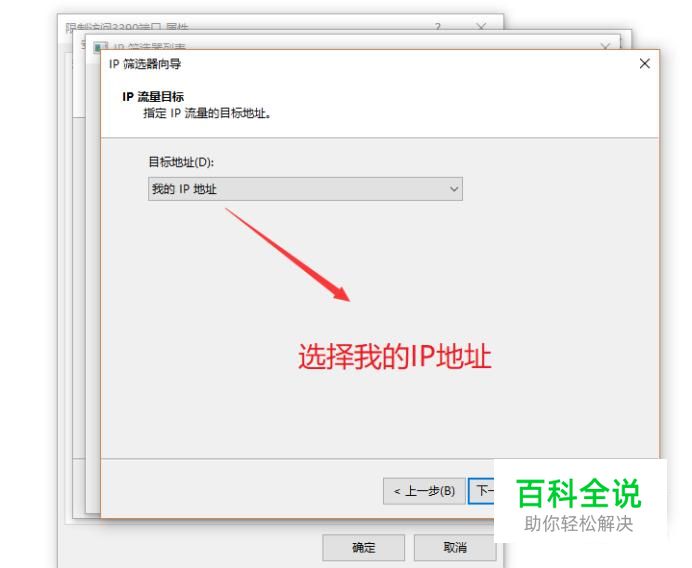Viewport: 692px width, 568px height.
Task: Click the IP 筛选器列表 title bar icon
Action: [101, 46]
